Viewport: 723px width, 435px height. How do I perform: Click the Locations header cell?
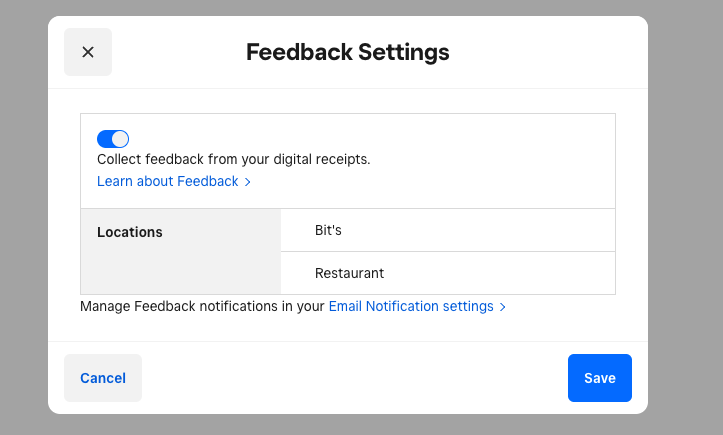[130, 232]
